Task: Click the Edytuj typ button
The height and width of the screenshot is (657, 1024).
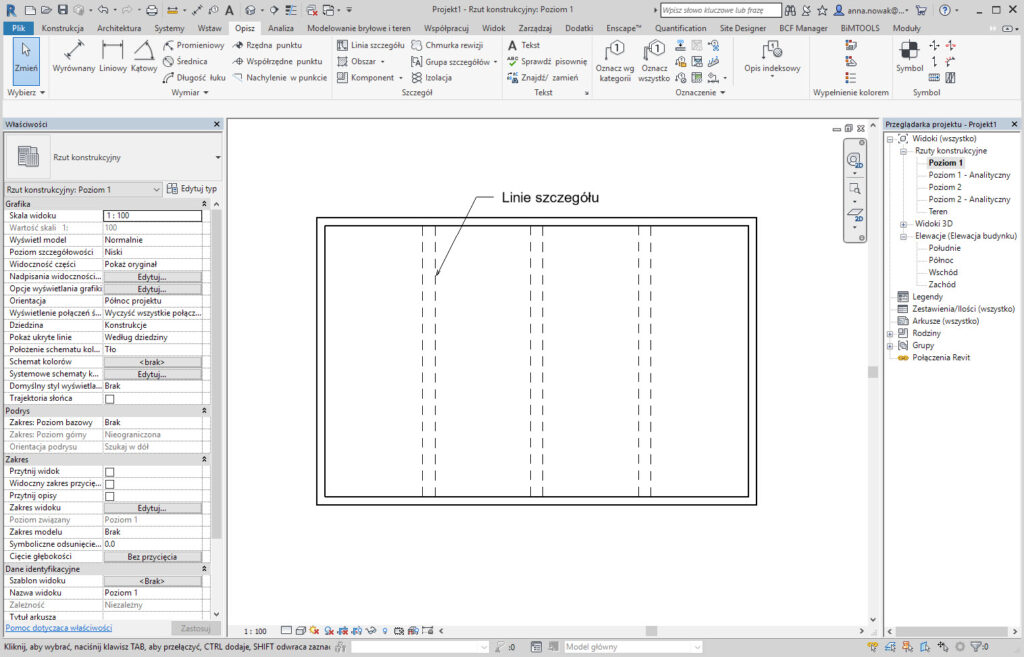Action: click(192, 189)
